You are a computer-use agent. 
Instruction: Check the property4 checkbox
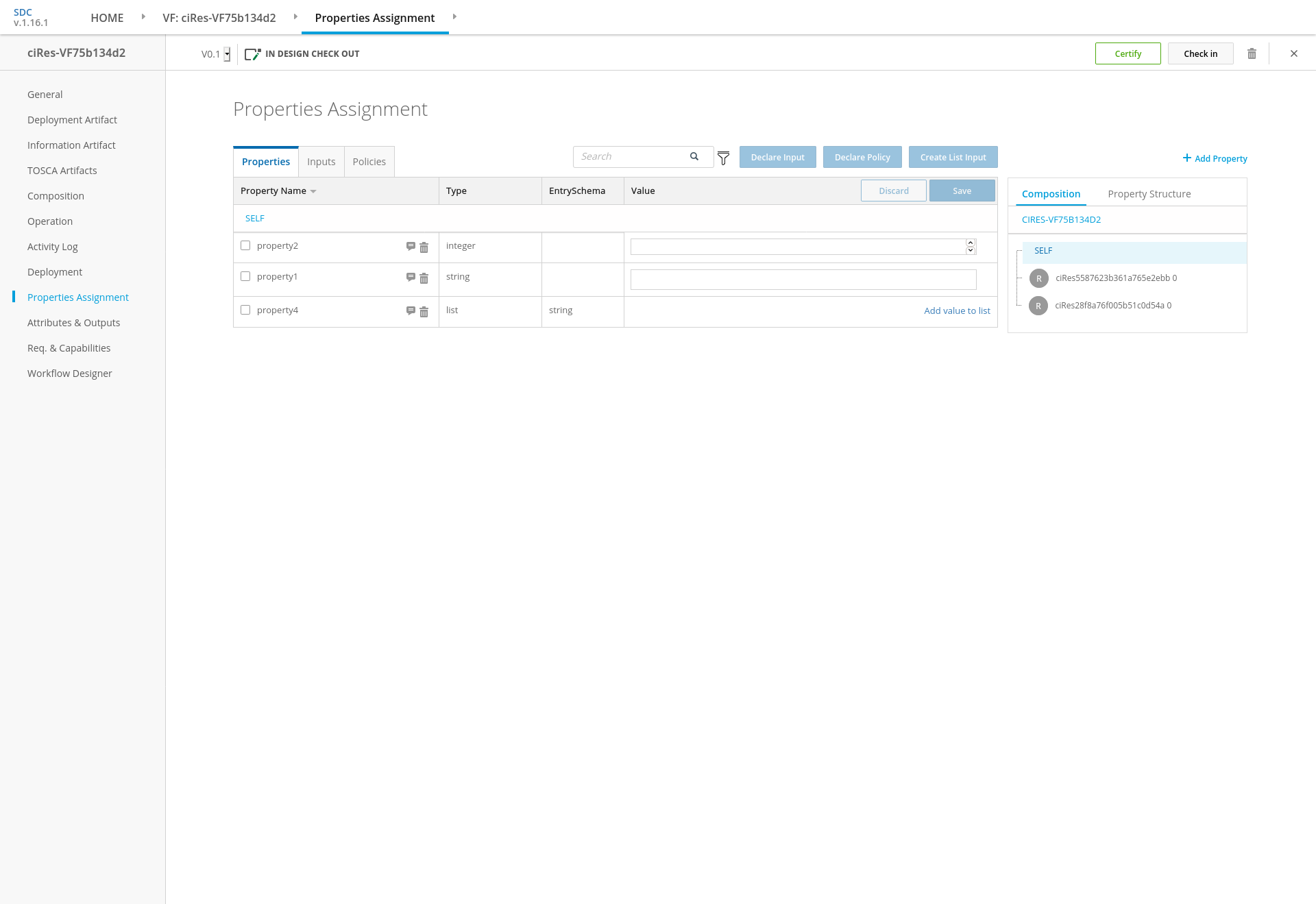[x=245, y=310]
